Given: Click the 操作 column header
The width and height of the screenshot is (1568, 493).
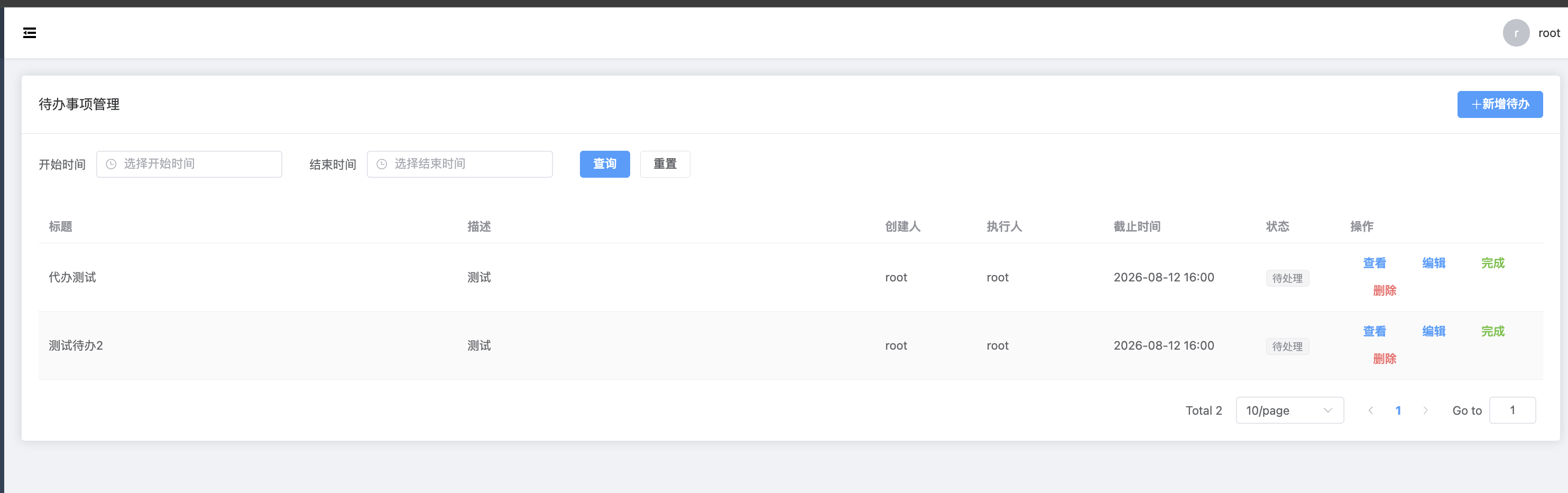Looking at the screenshot, I should 1362,227.
